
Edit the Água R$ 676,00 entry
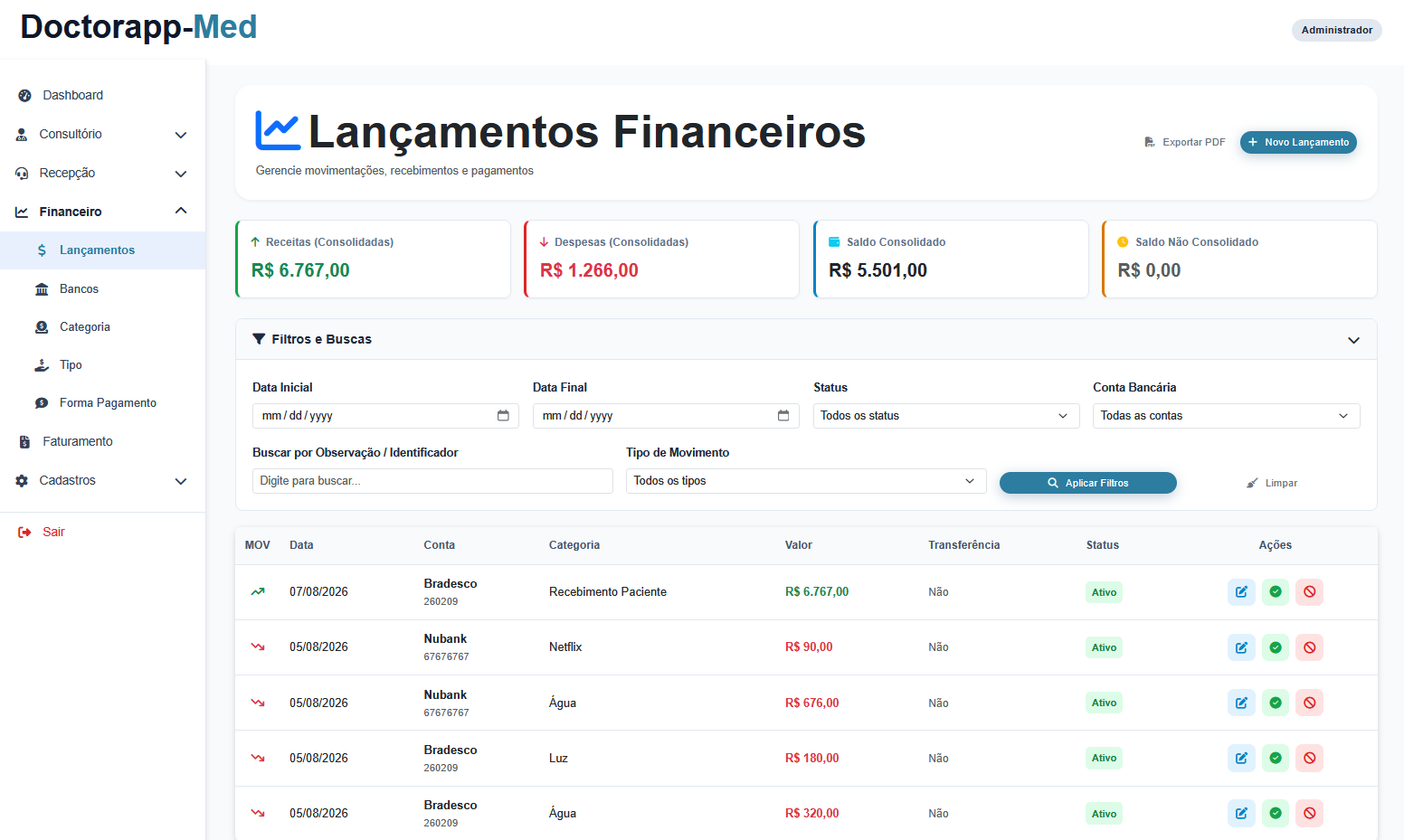[1241, 703]
